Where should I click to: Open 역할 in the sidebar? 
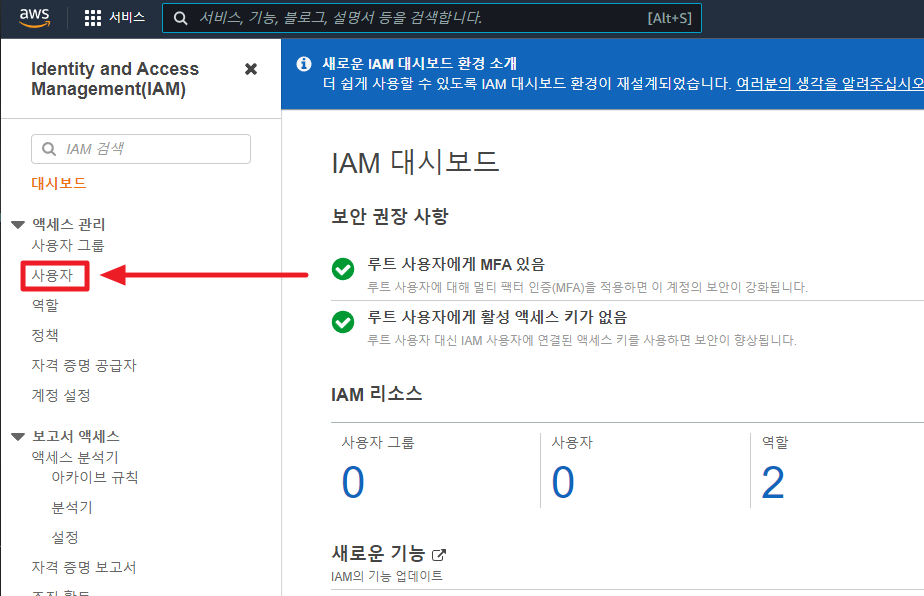coord(45,305)
